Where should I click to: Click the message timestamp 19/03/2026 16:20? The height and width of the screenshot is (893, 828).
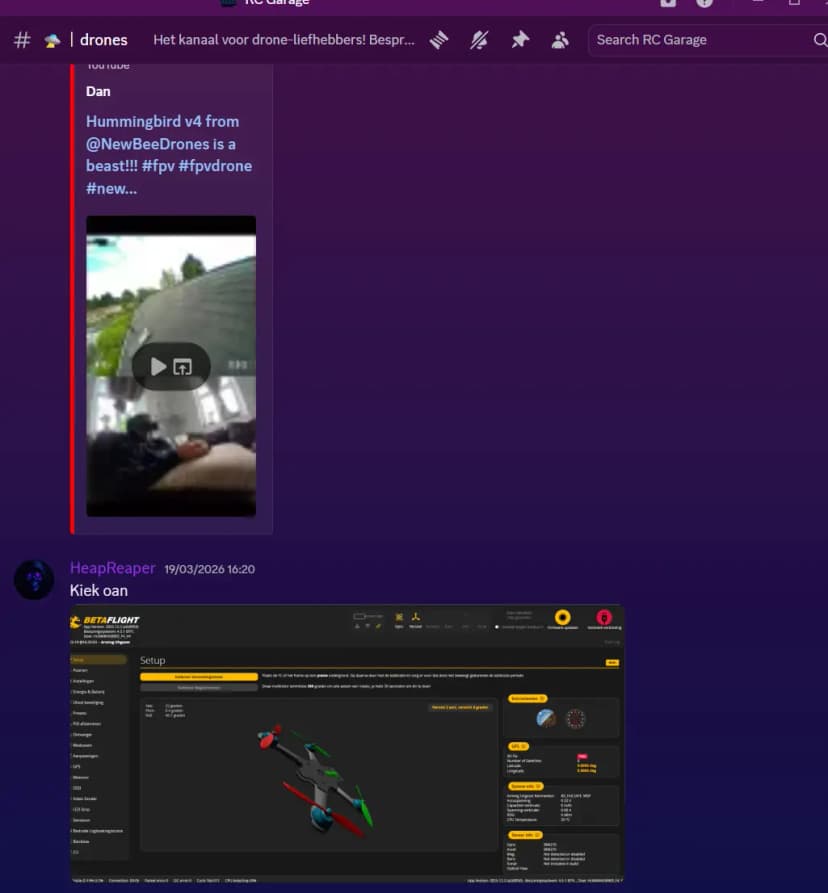click(x=210, y=569)
